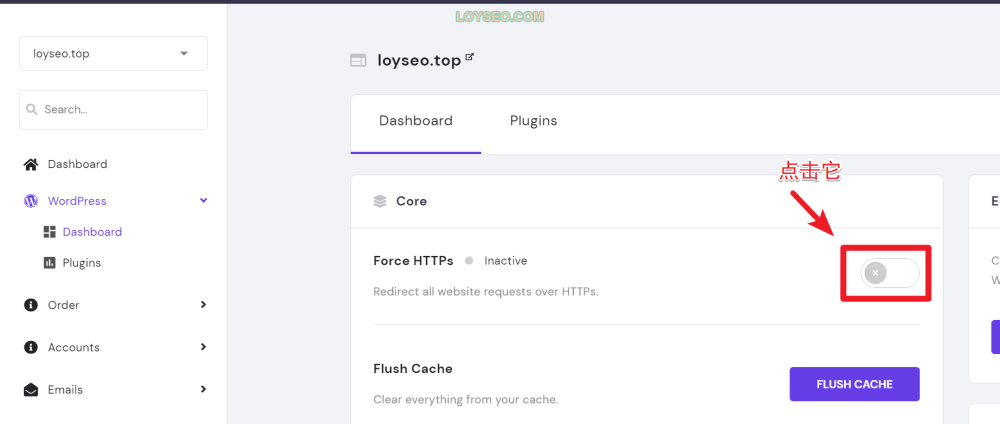The image size is (1000, 424).
Task: Click the Dashboard grid icon under WordPress
Action: (50, 232)
